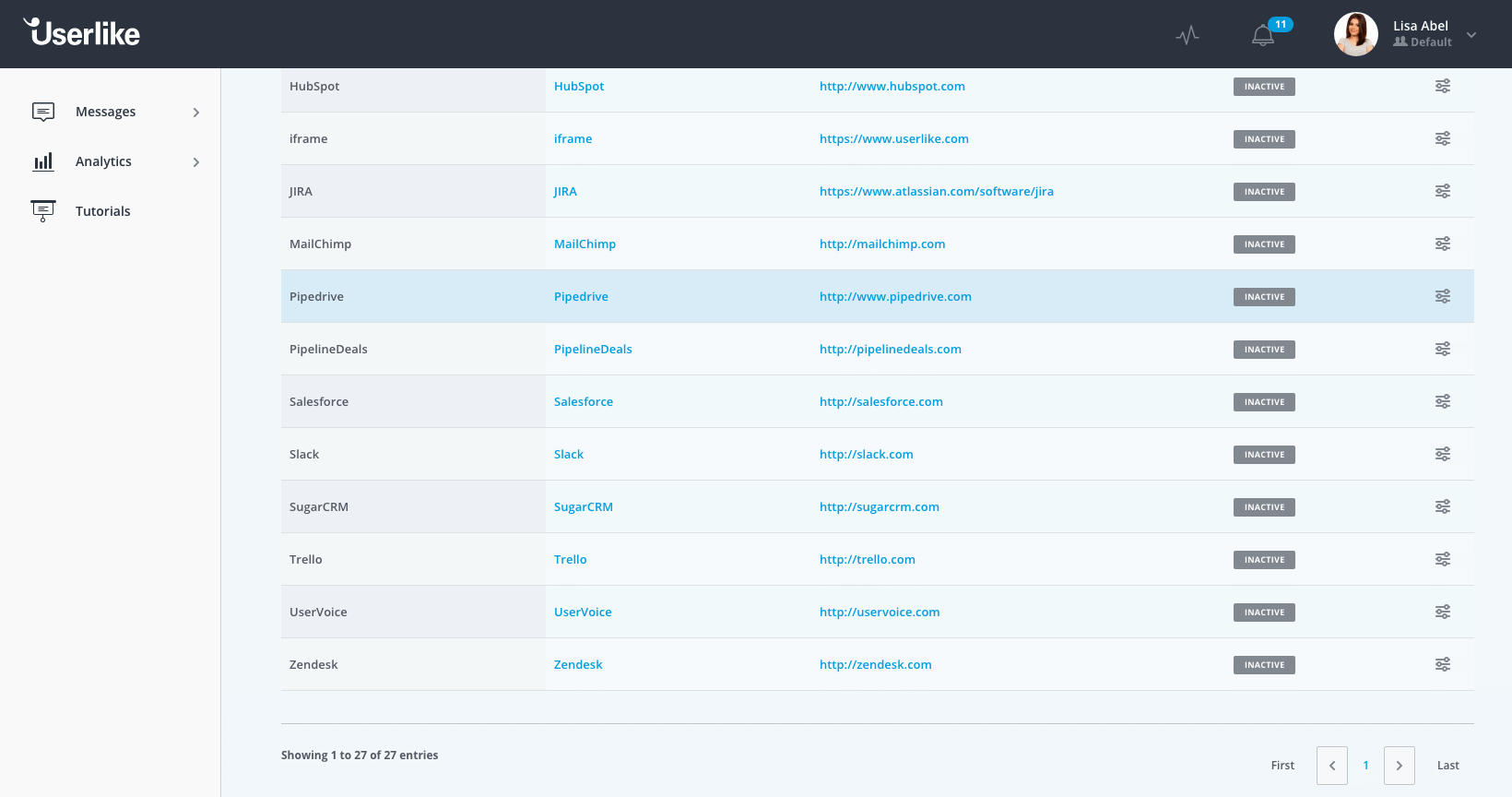This screenshot has height=797, width=1512.
Task: Open settings icon for MailChimp row
Action: [1443, 244]
